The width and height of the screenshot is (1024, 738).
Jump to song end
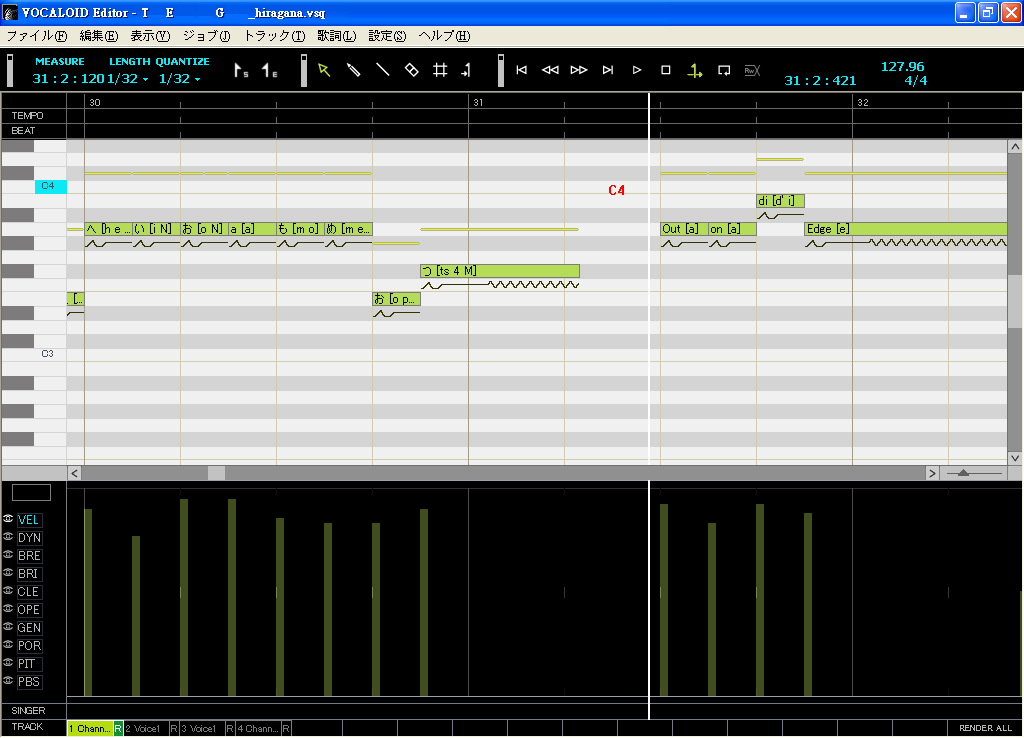pos(608,70)
